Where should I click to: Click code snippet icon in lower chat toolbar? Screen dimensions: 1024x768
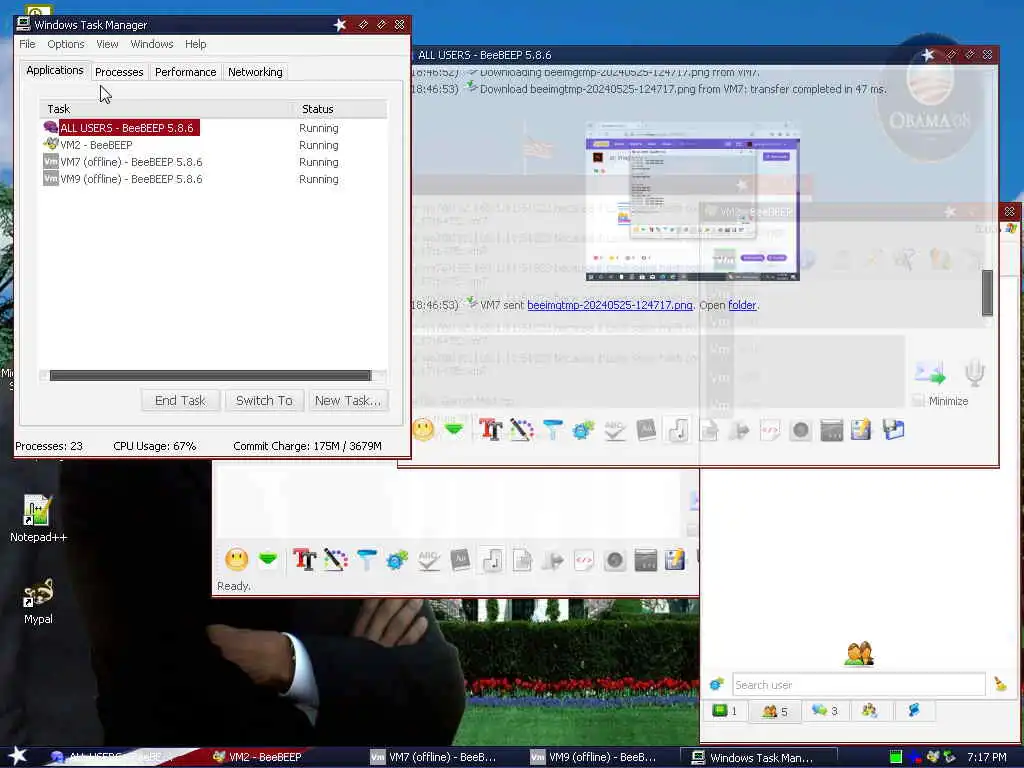(584, 560)
